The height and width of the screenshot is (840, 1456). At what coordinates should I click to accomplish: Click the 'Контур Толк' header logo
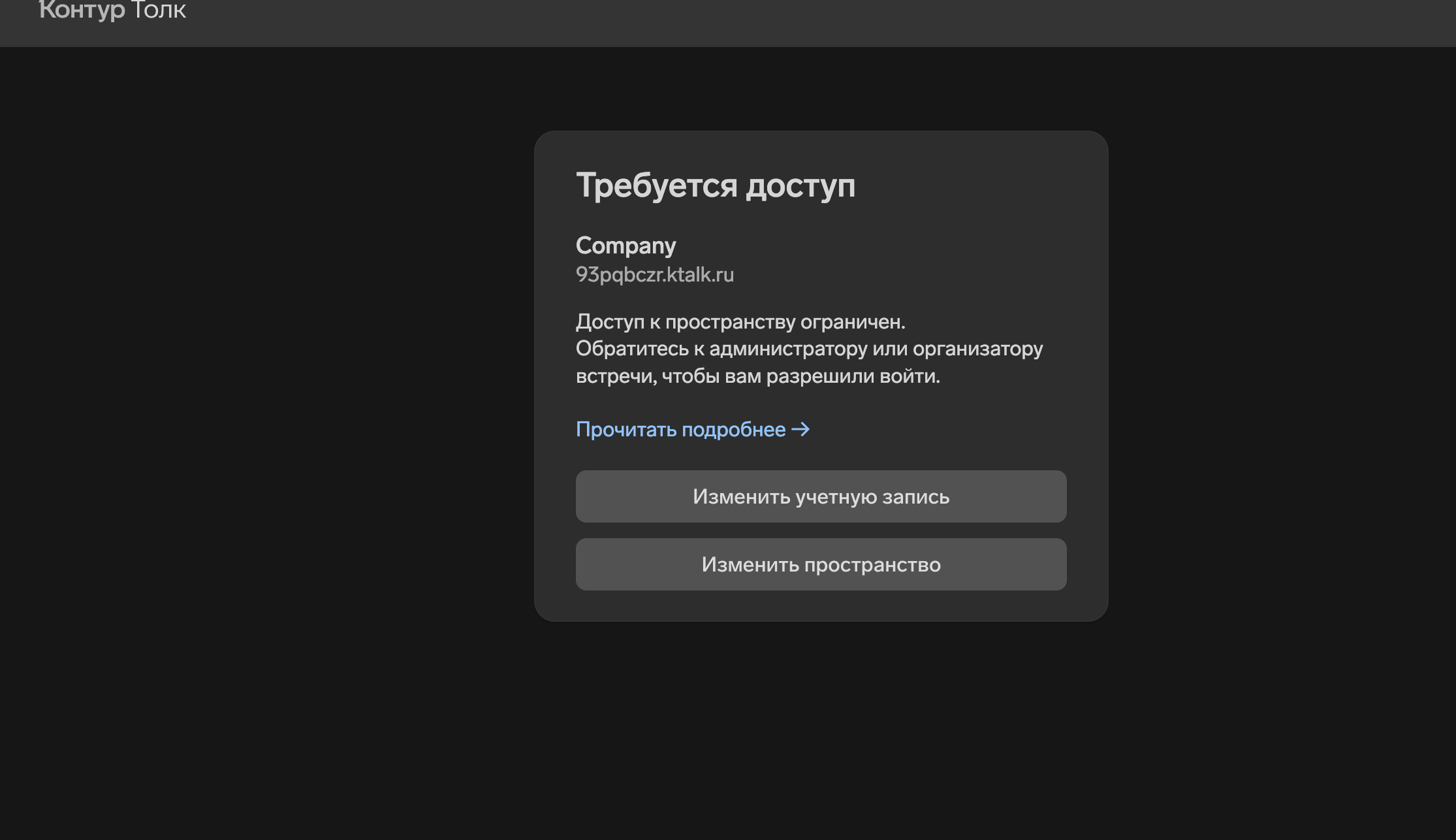112,10
